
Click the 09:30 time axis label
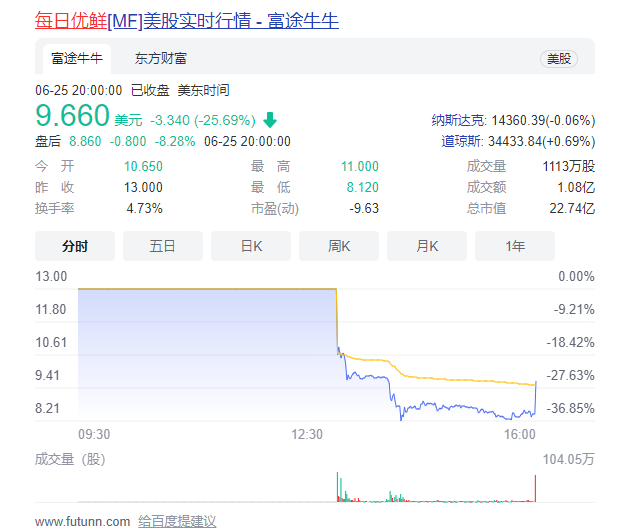click(x=94, y=434)
